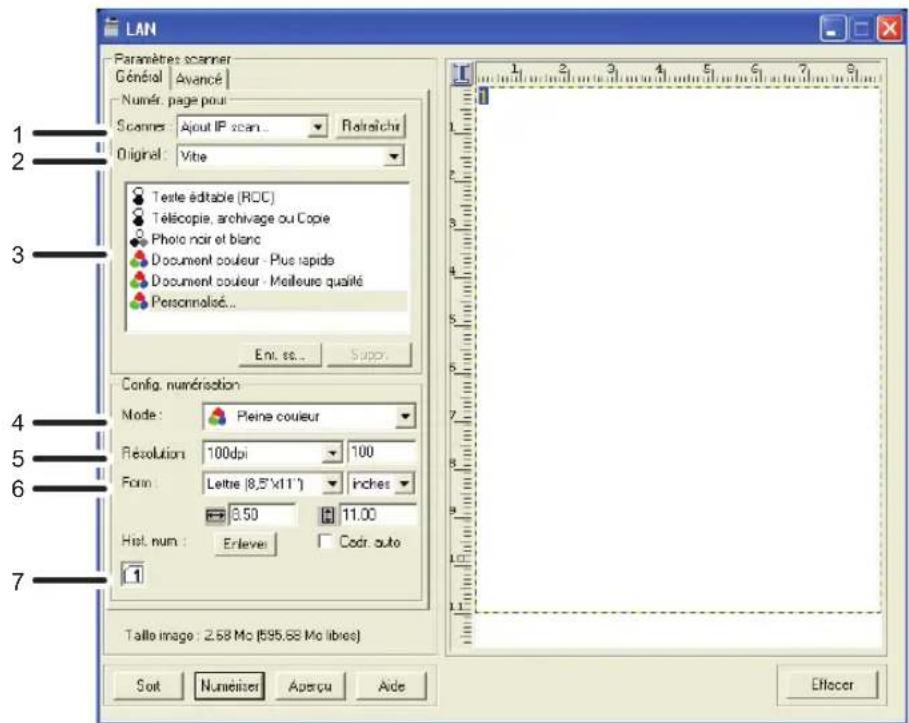Start scanning with the Numériser button
The height and width of the screenshot is (723, 909).
tap(230, 685)
